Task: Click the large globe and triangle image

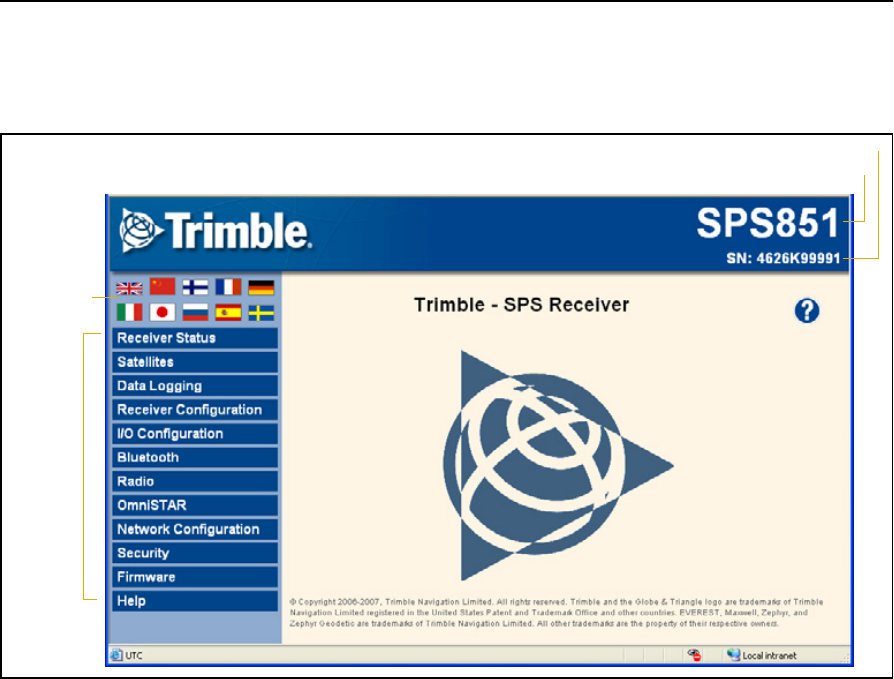Action: [558, 465]
